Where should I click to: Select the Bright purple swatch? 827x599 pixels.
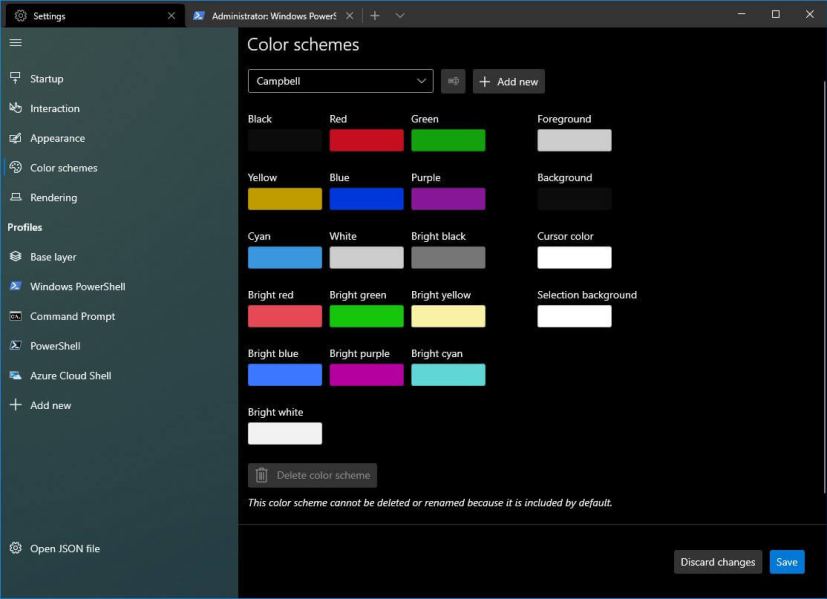tap(367, 374)
